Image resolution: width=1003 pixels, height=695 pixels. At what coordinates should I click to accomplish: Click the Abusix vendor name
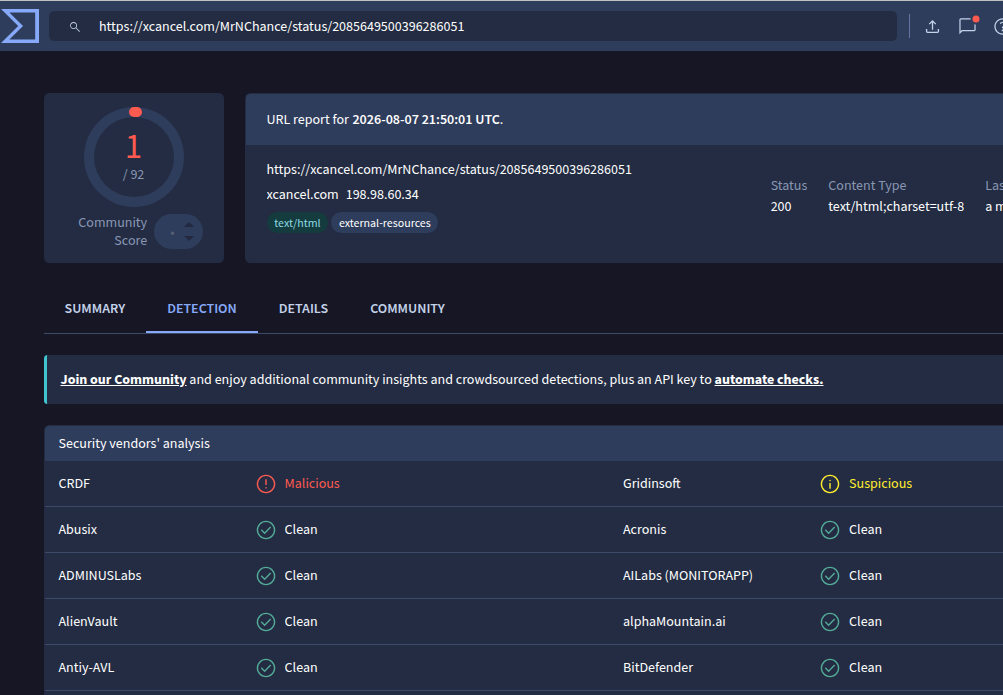tap(77, 530)
